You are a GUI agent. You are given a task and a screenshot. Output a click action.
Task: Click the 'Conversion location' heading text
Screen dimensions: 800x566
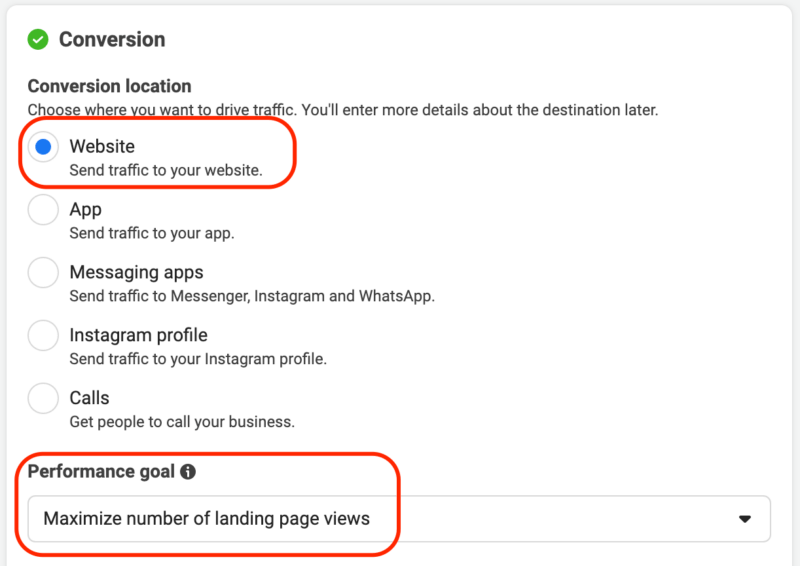click(x=109, y=86)
